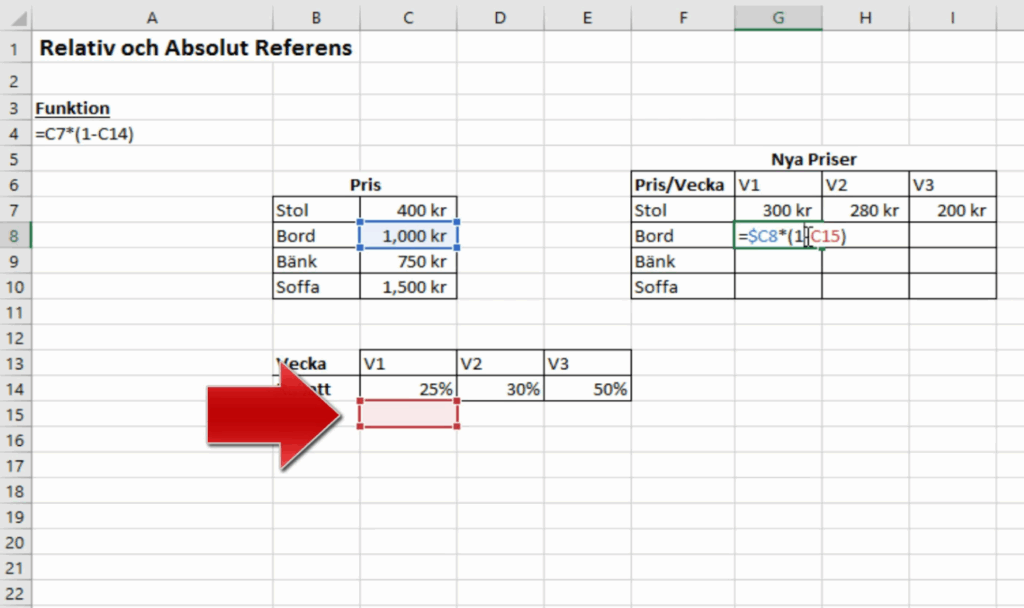The width and height of the screenshot is (1024, 608).
Task: Click the cell showing =C7*(1-C14)
Action: coord(85,134)
